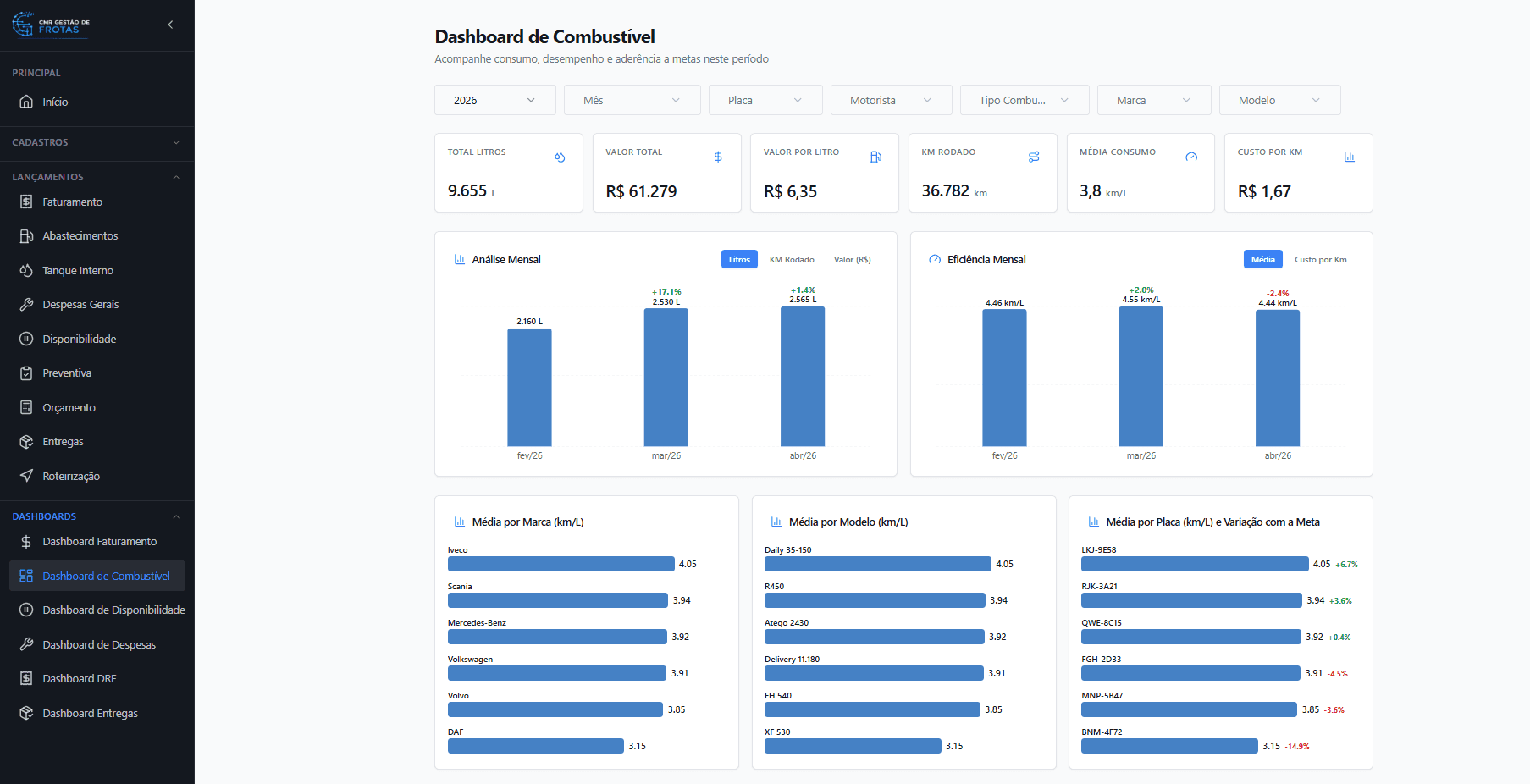Image resolution: width=1530 pixels, height=784 pixels.
Task: Open Orçamento in the sidebar
Action: [97, 407]
